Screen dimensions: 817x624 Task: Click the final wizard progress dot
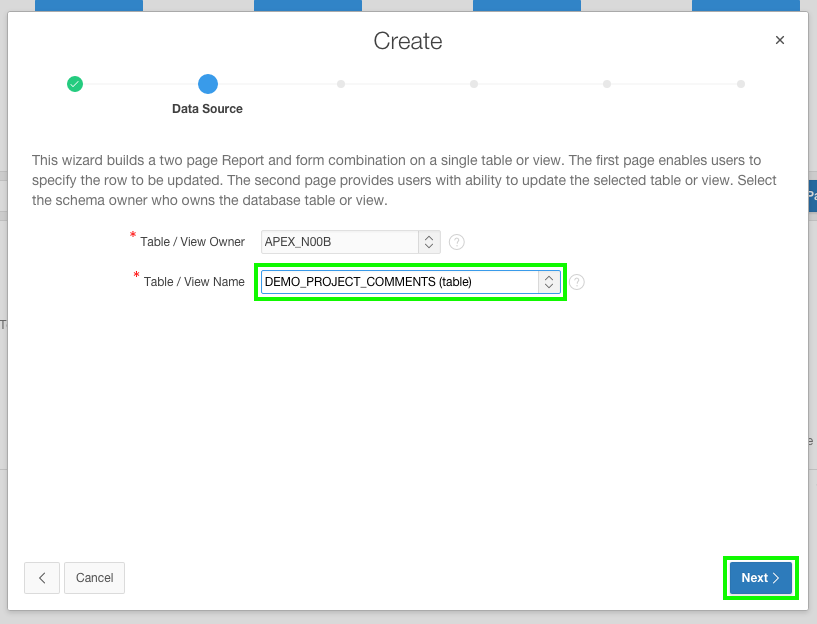740,84
